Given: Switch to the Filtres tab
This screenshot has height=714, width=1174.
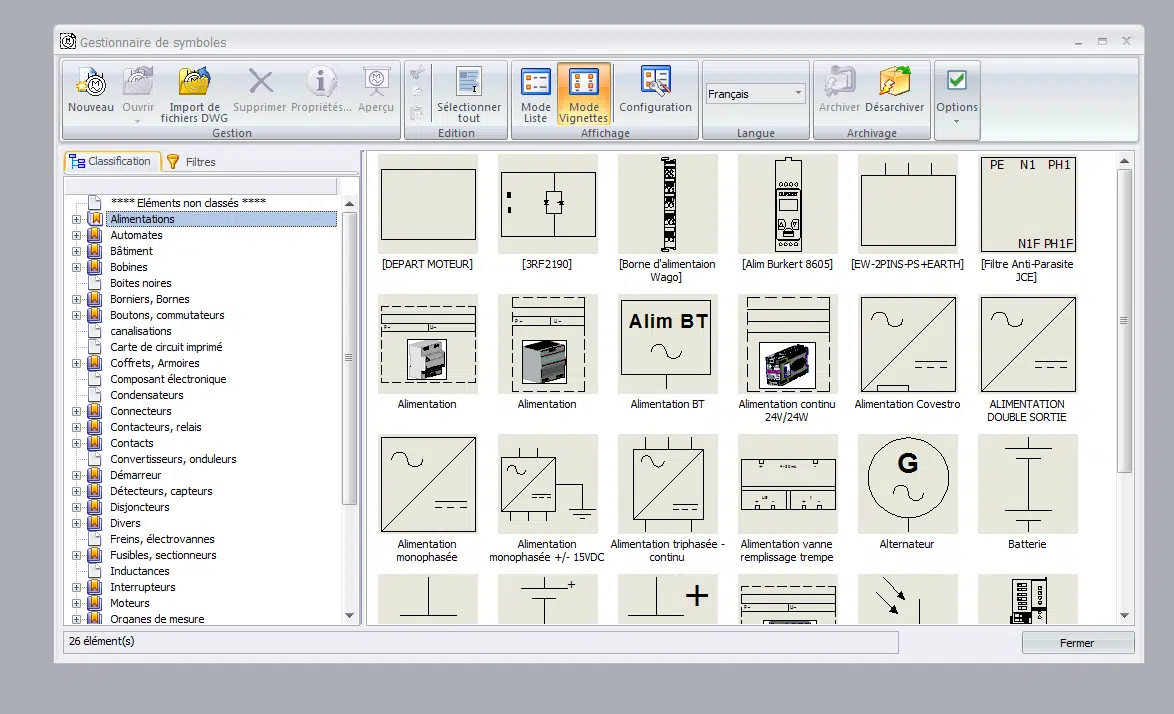Looking at the screenshot, I should pos(192,162).
